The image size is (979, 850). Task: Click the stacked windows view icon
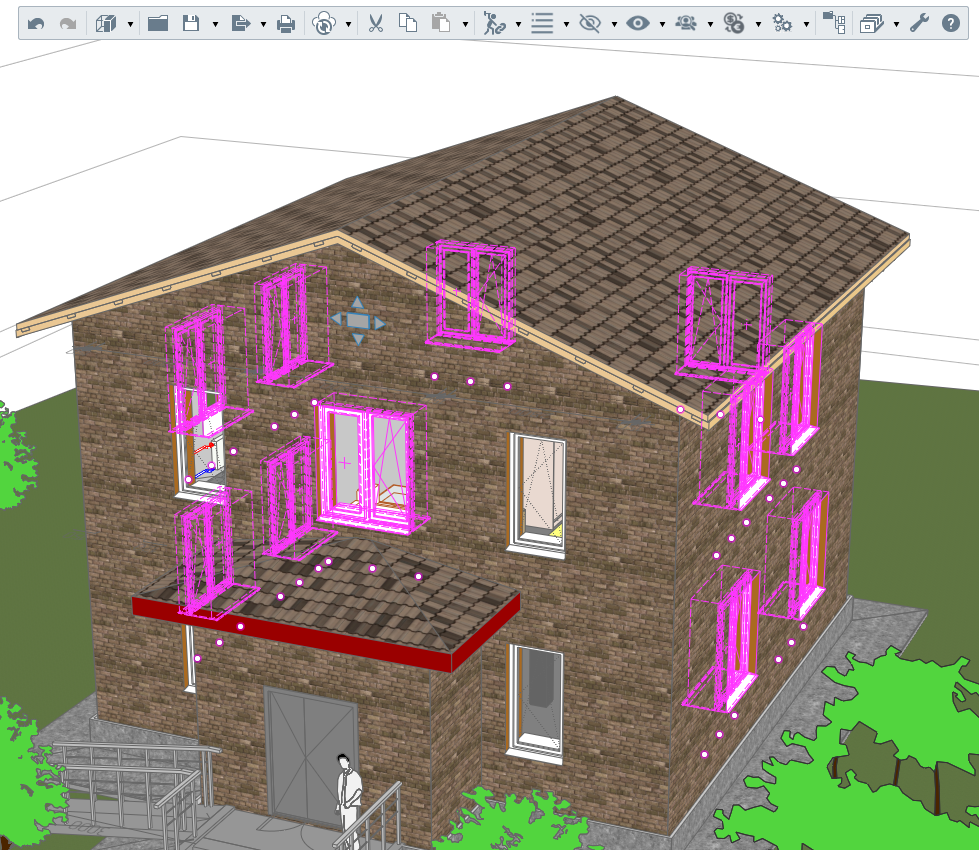(x=872, y=24)
